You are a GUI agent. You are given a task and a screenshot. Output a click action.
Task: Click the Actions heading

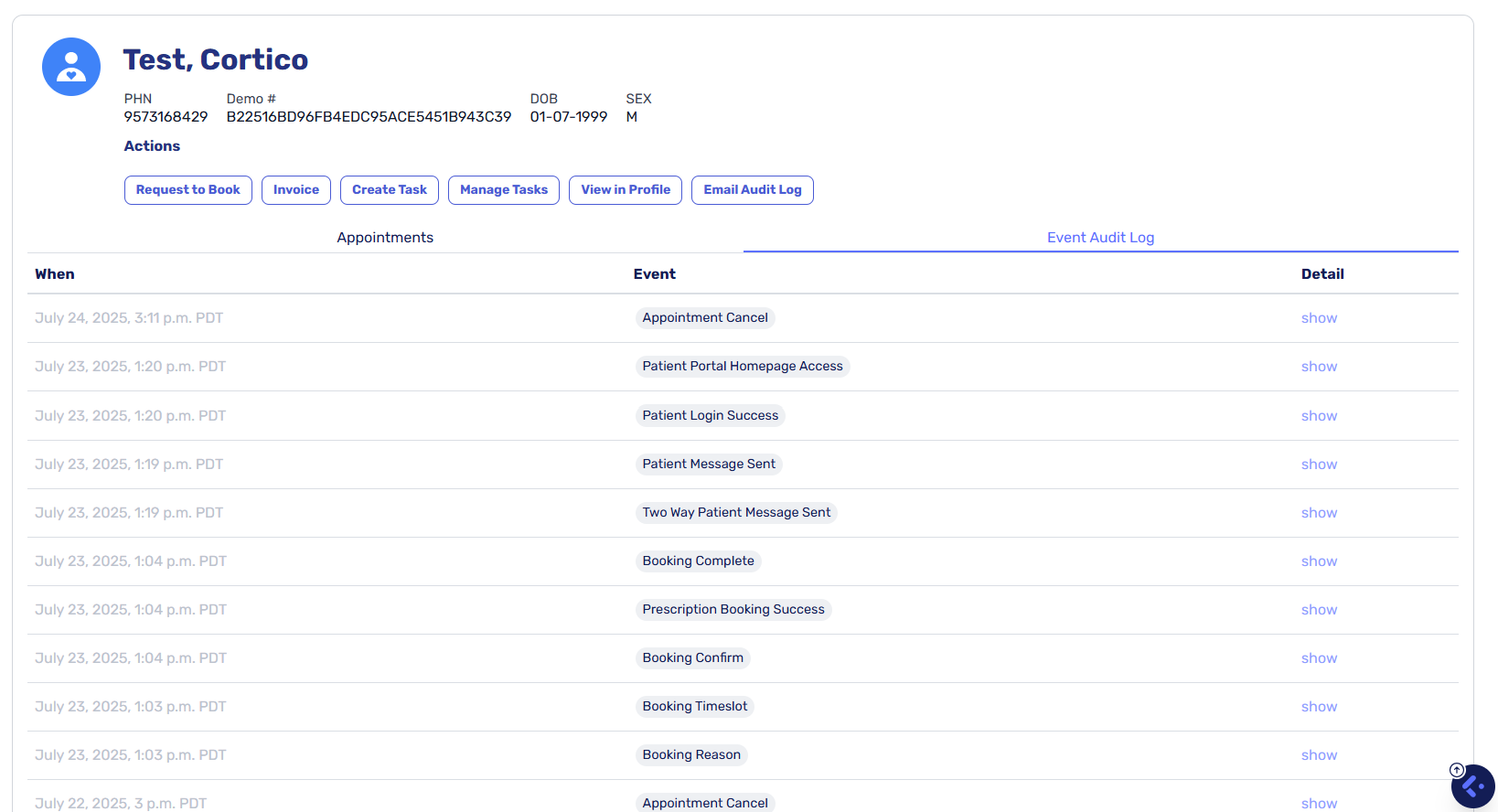pyautogui.click(x=152, y=146)
